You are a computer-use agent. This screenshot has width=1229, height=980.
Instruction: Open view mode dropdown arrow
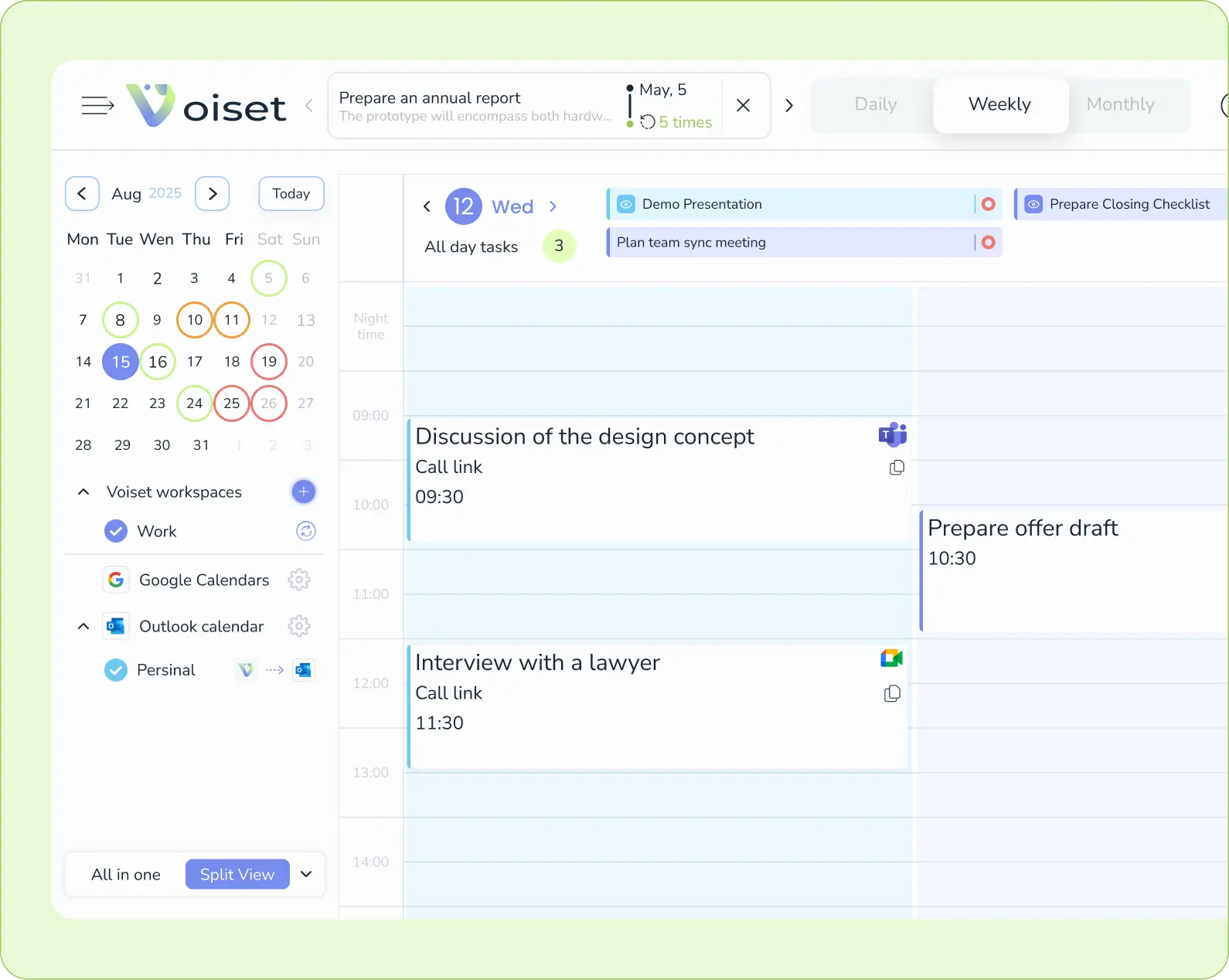(306, 874)
